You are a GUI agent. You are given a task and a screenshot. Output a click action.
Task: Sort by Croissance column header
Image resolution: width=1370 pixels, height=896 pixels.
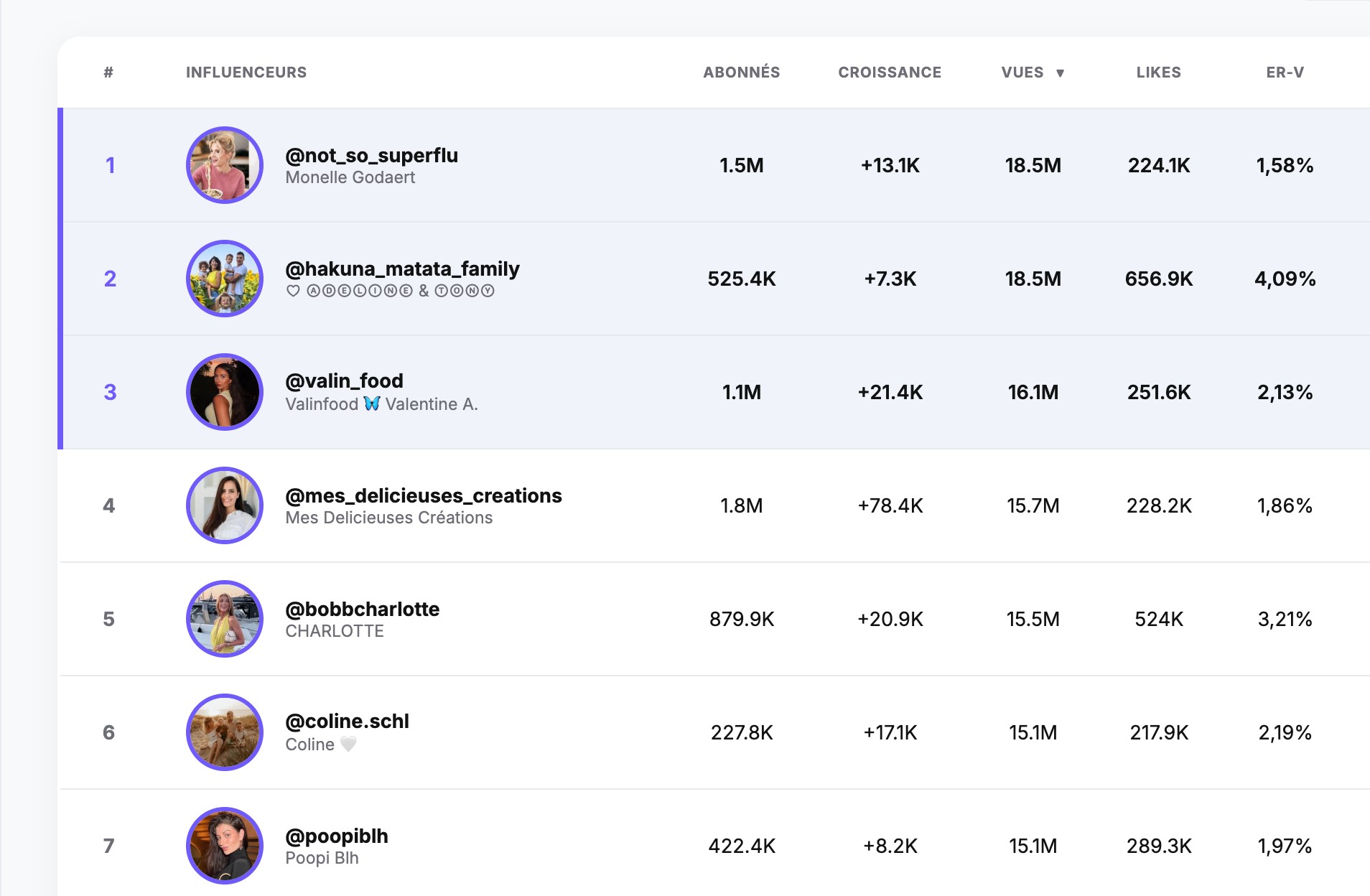[889, 73]
